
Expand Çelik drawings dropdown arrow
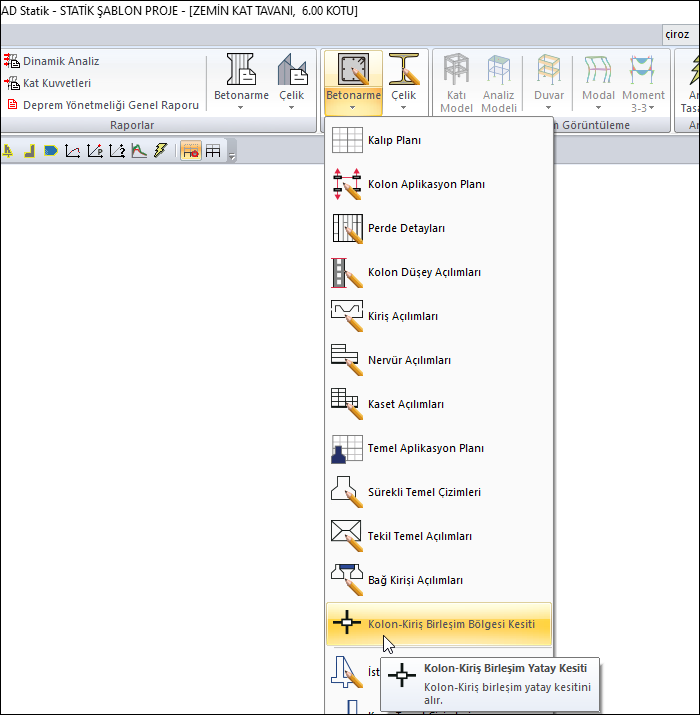click(404, 108)
